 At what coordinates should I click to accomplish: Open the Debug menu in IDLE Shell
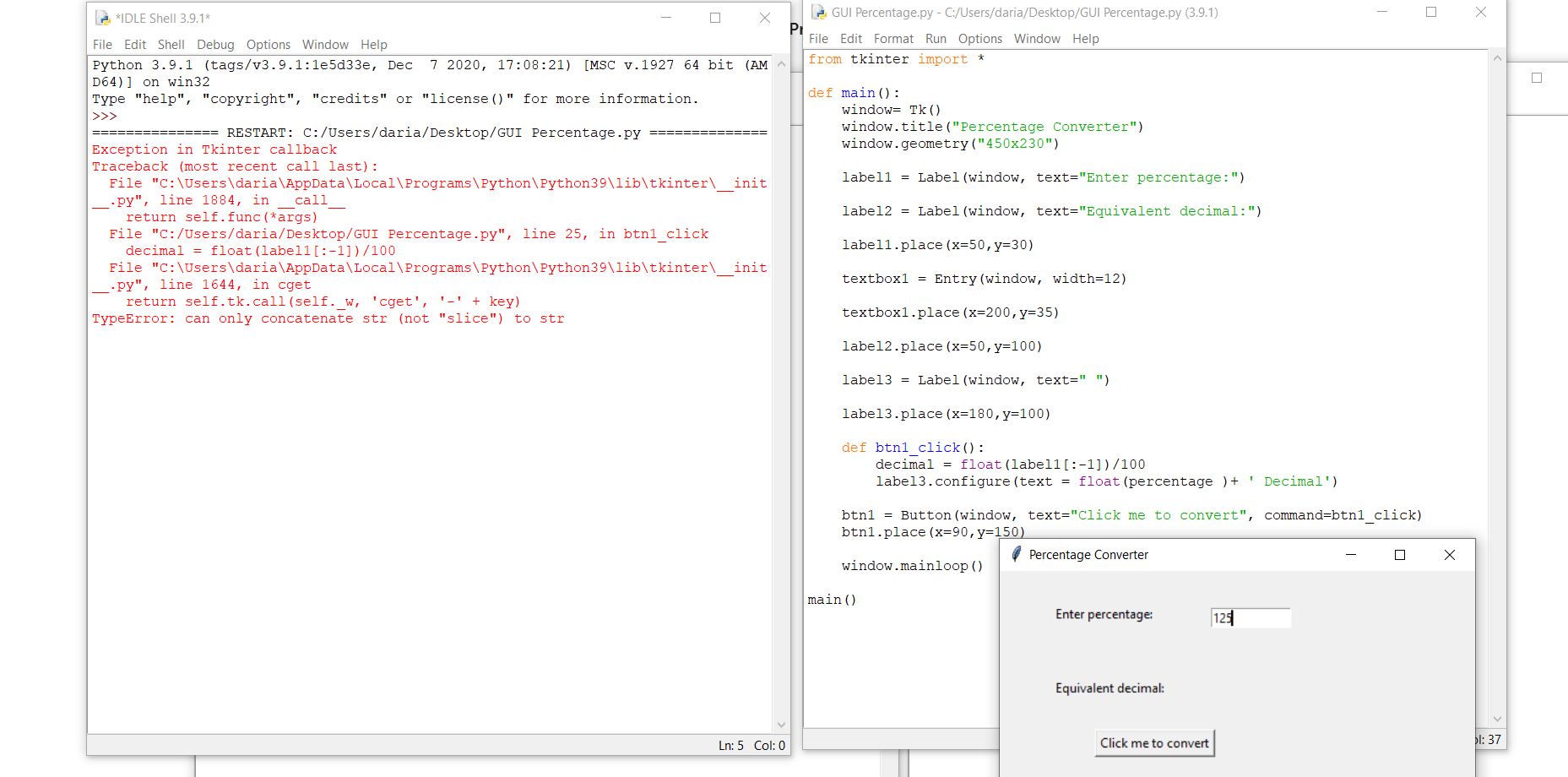click(215, 45)
